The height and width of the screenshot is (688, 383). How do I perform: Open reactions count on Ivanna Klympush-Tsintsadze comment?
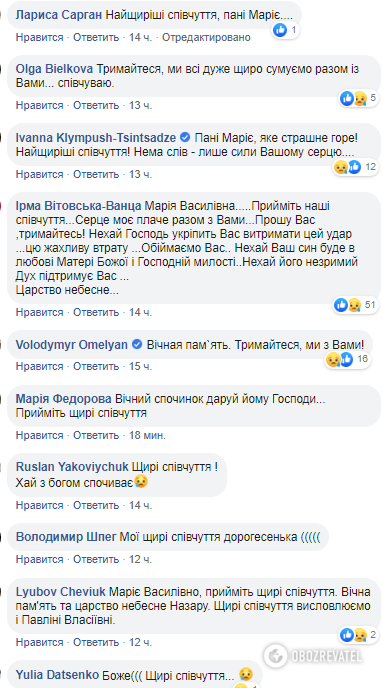355,167
